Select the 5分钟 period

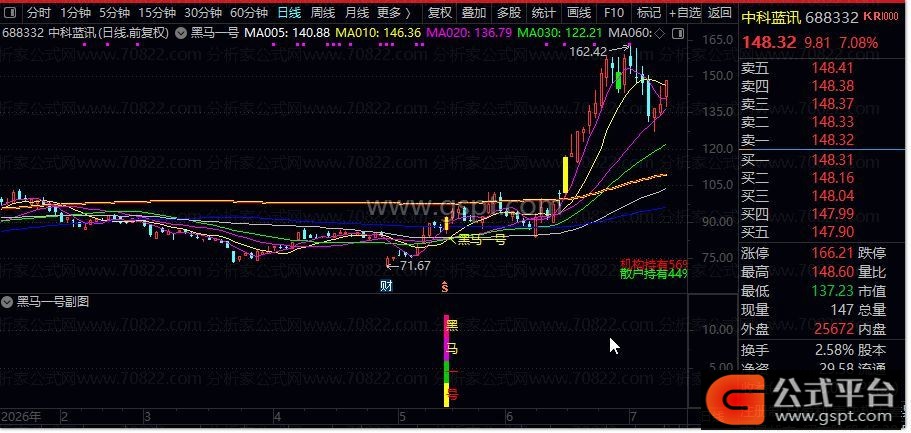point(113,13)
